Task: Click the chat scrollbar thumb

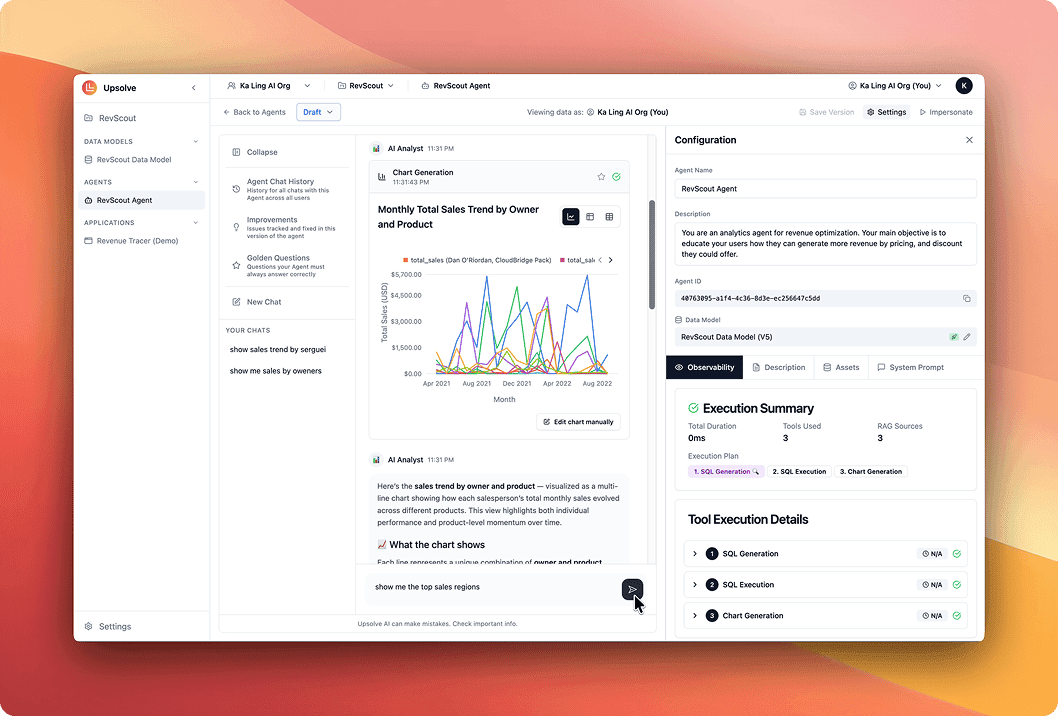Action: [652, 254]
